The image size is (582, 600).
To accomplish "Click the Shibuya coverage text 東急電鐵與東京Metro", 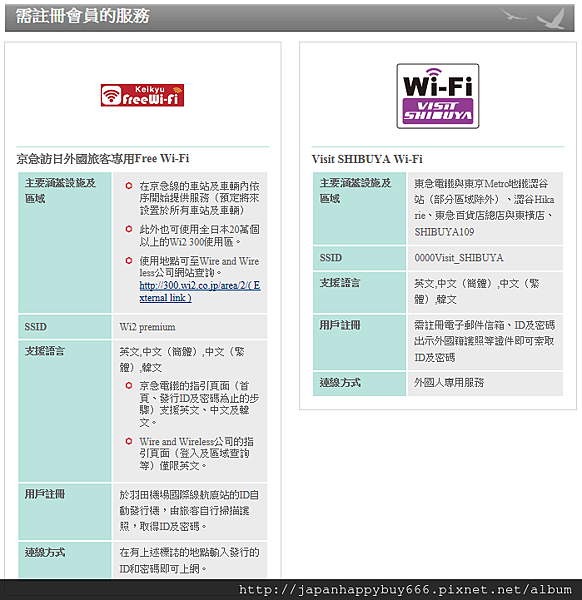I will pos(484,207).
